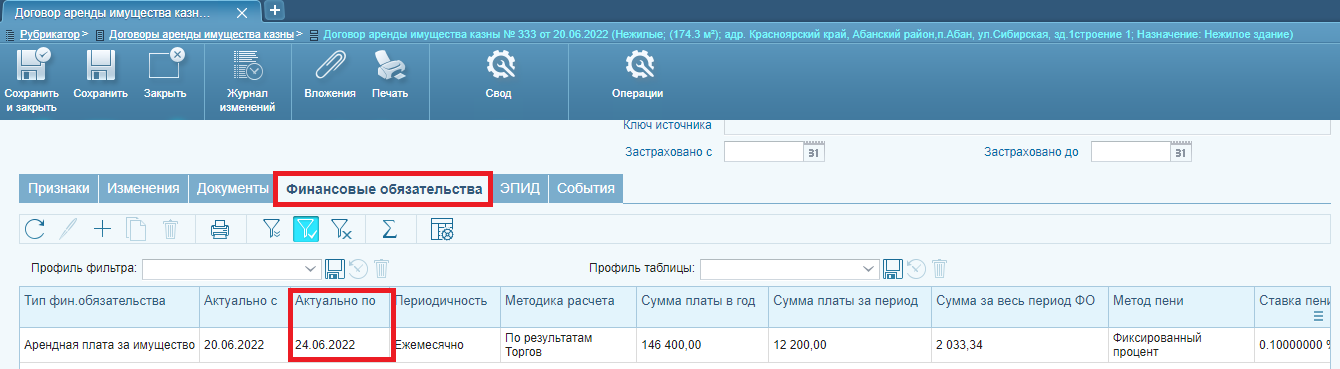Select the 'Финансовые обязательства' tab
The image size is (1340, 369).
tap(384, 188)
